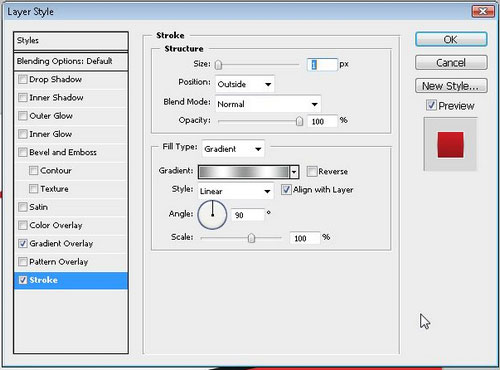The image size is (500, 370).
Task: Enable the Inner Shadow checkbox
Action: 23,98
